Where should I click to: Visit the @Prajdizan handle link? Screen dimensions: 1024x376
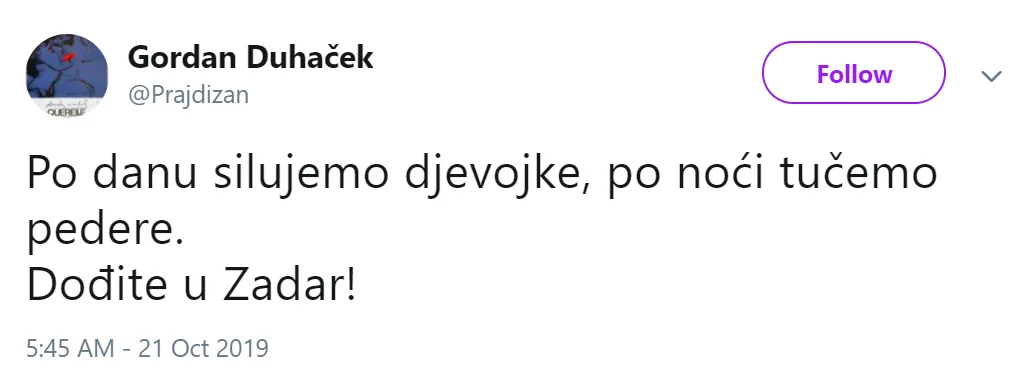[x=188, y=95]
